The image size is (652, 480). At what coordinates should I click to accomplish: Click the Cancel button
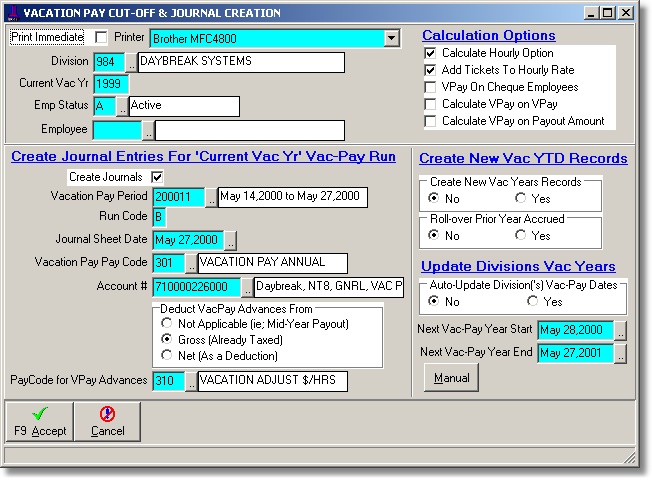point(107,421)
